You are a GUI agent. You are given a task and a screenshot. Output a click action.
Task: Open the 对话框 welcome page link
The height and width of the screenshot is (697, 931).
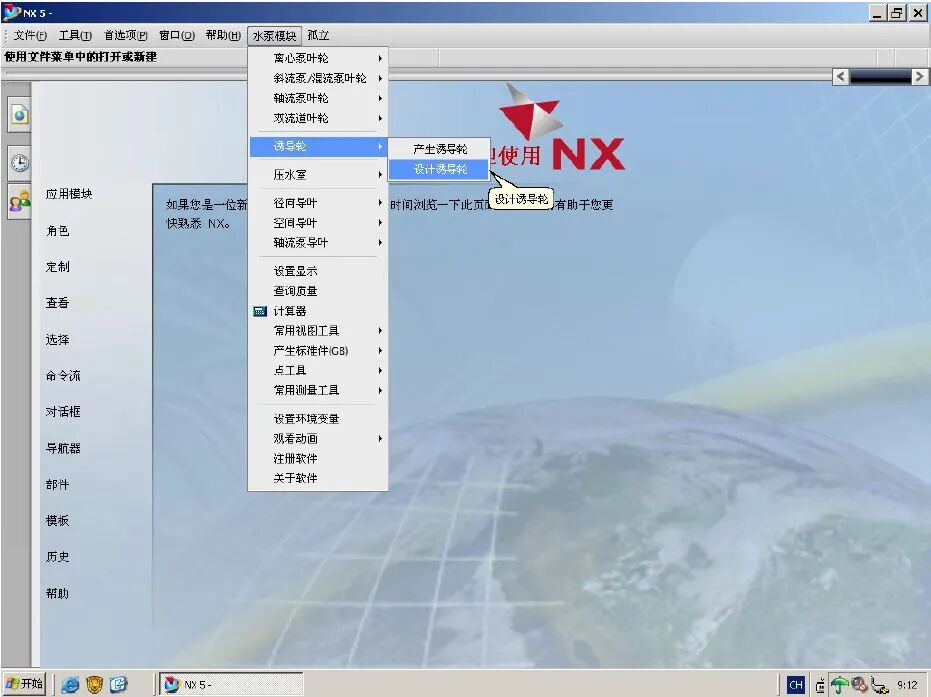[63, 412]
